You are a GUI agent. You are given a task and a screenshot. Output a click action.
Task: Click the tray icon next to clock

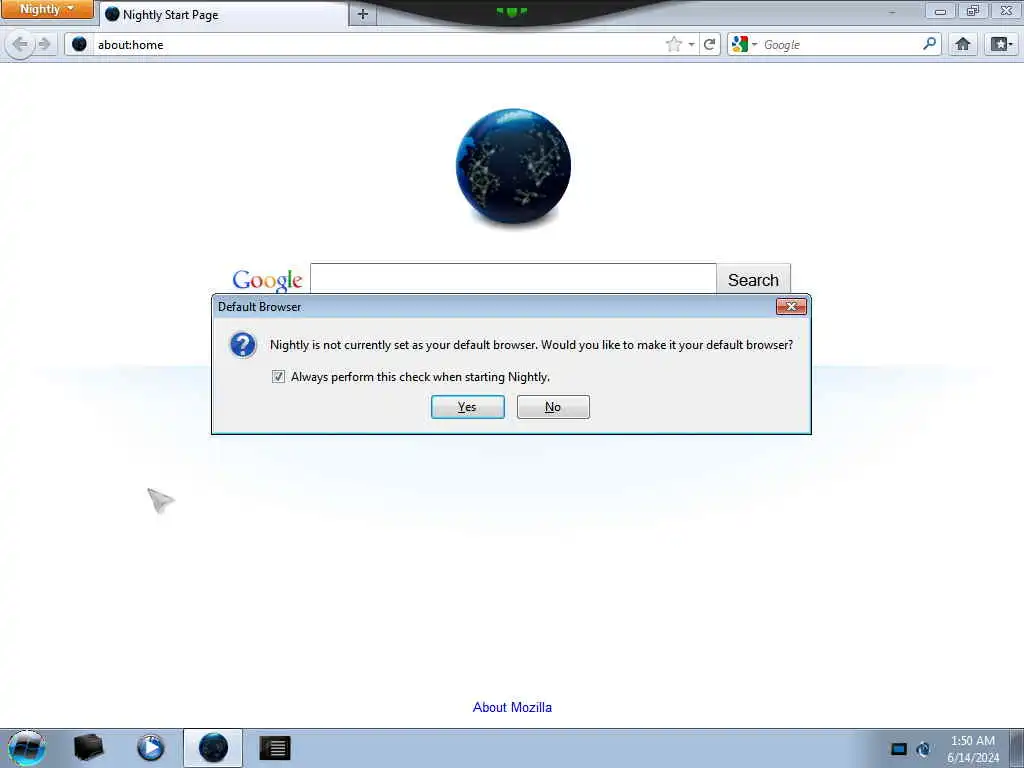point(923,749)
